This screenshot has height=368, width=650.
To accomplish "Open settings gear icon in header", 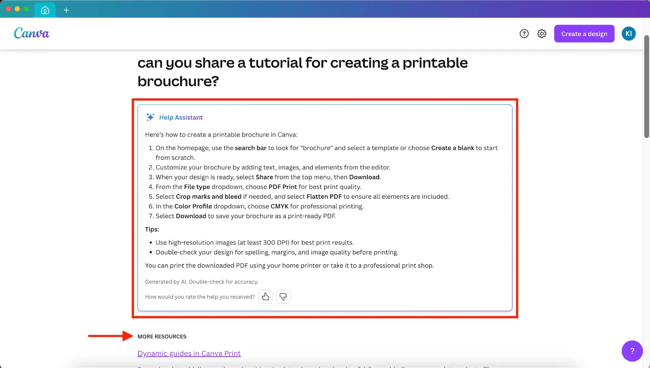I will coord(542,34).
